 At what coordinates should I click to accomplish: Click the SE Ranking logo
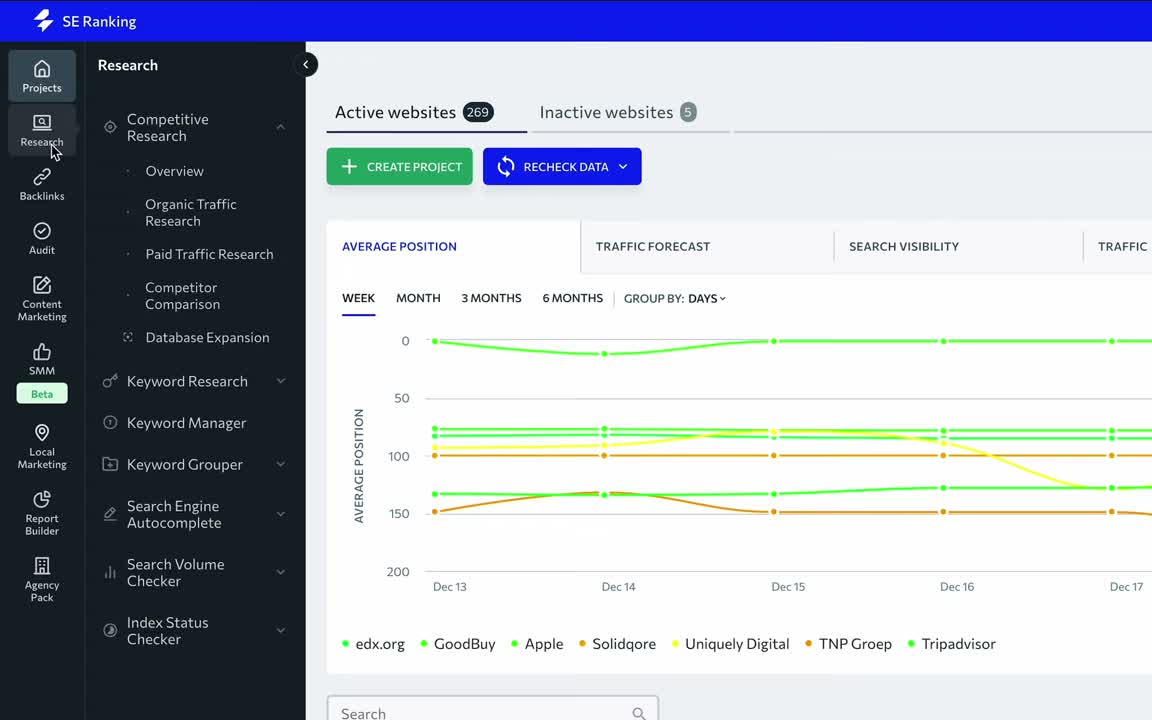(x=85, y=21)
